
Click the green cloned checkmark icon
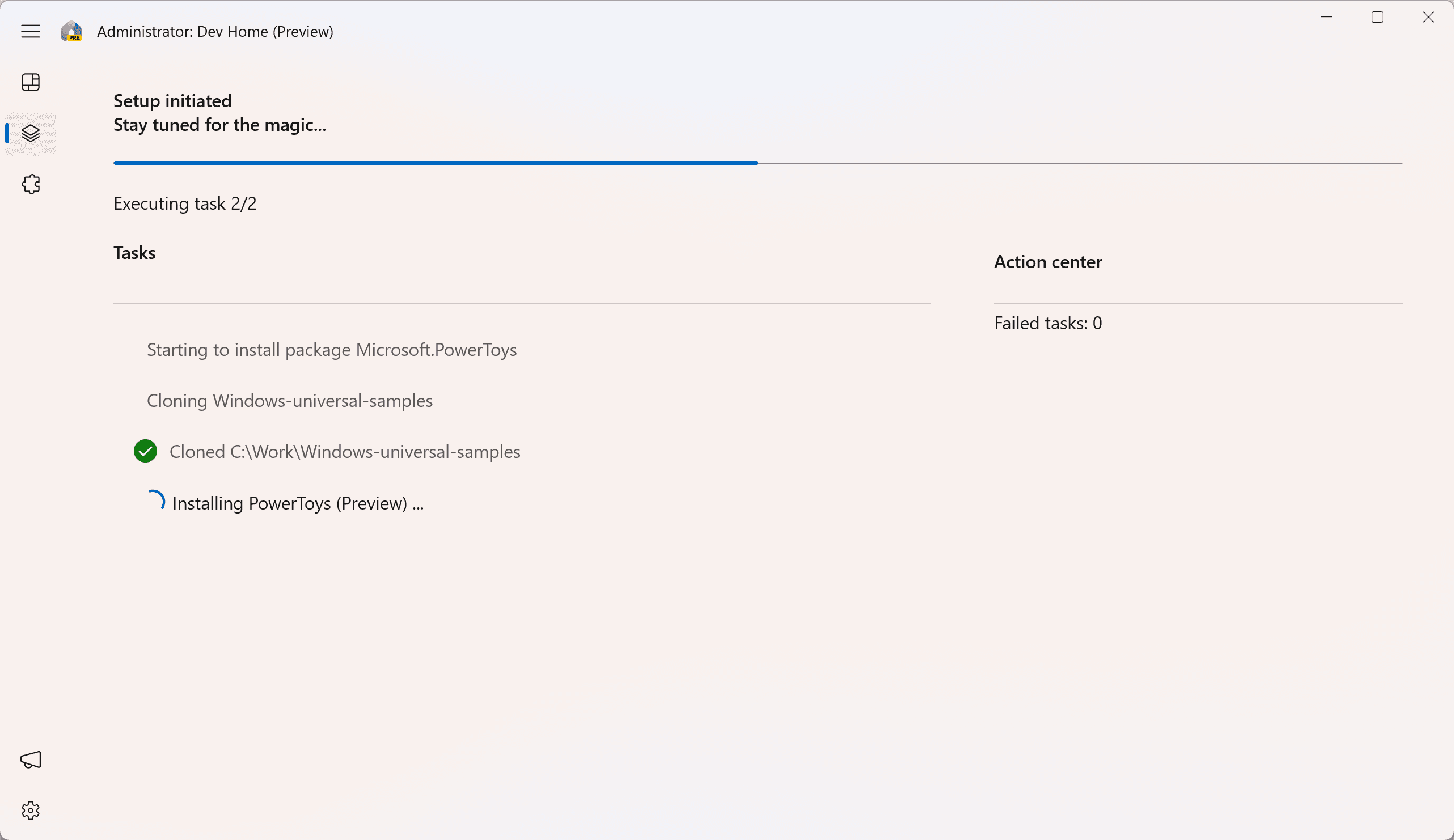point(145,451)
